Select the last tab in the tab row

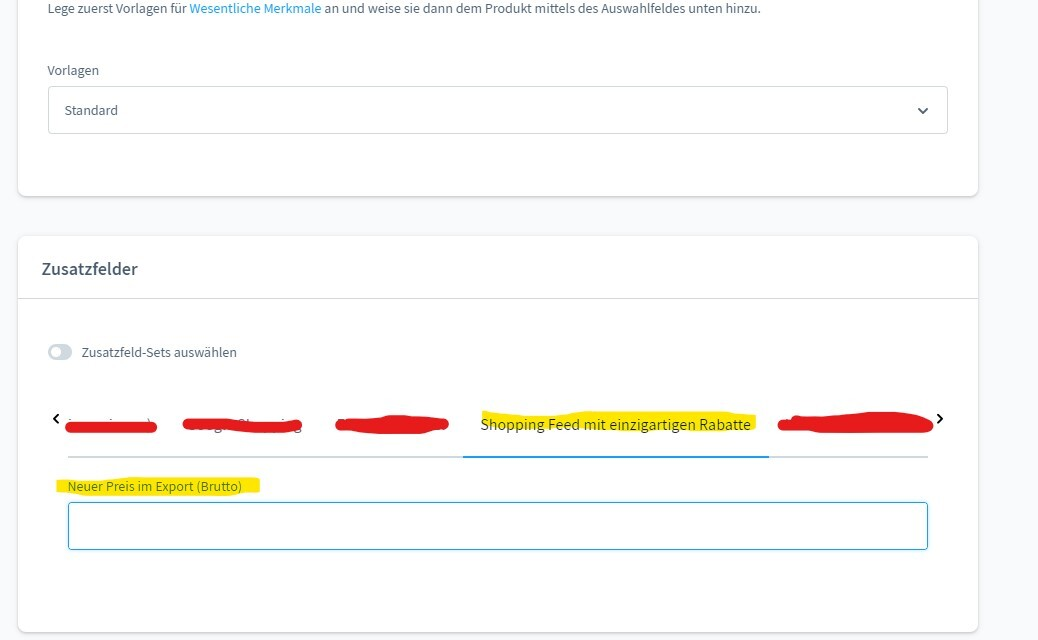pos(855,424)
